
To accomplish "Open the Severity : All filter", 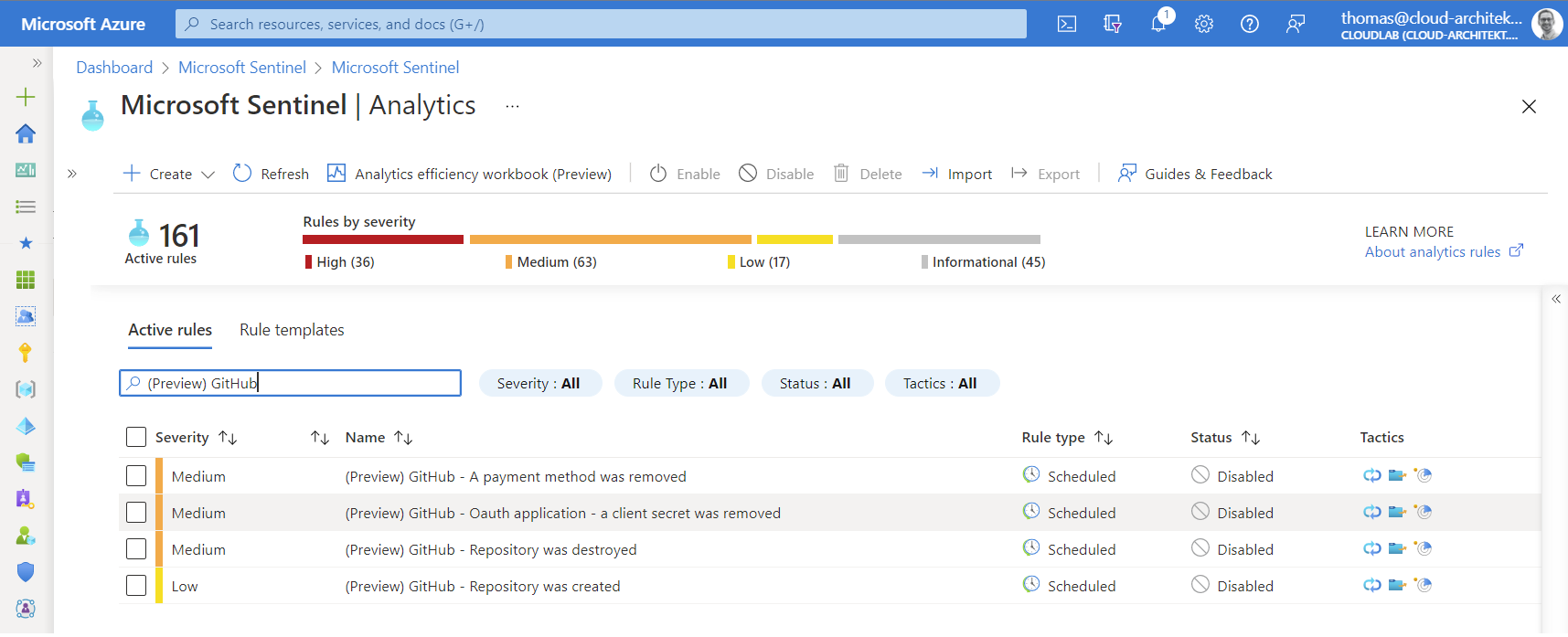I will (x=539, y=383).
